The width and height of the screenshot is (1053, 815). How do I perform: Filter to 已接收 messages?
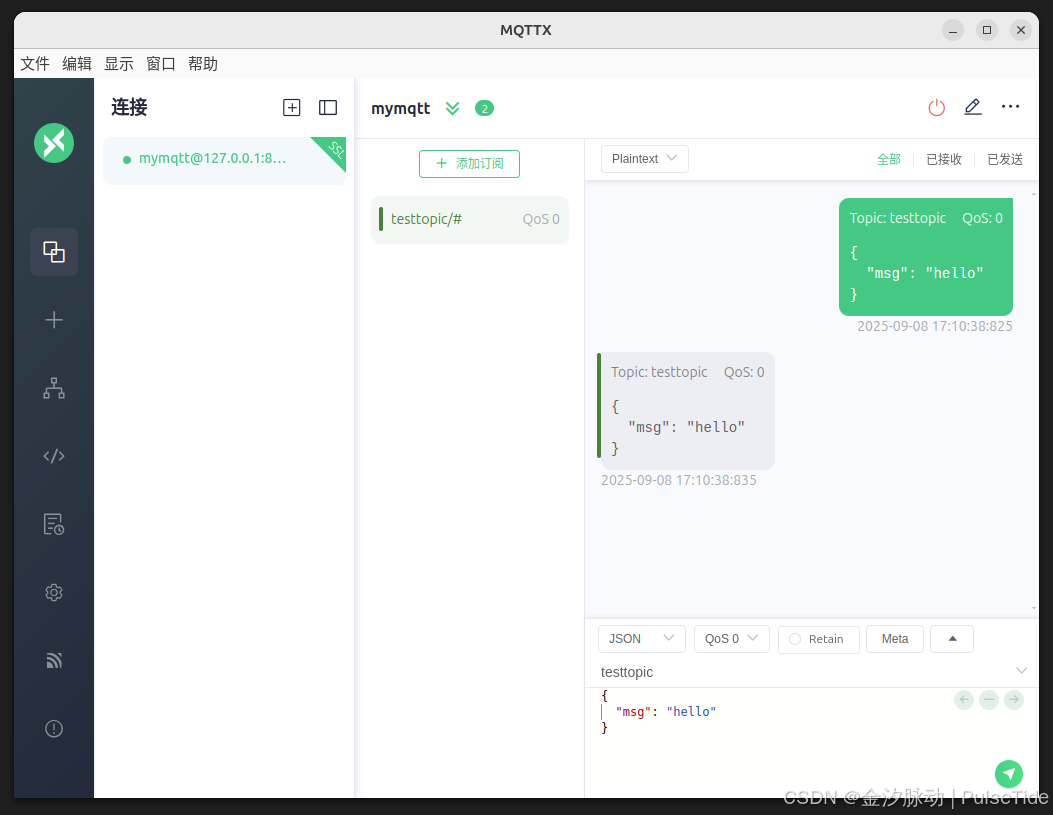[944, 159]
